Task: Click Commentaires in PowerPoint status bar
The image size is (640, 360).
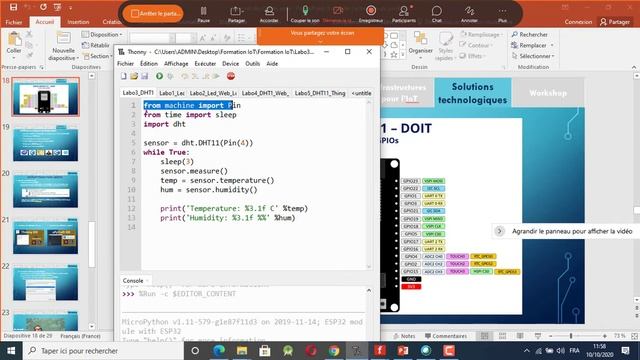Action: [446, 336]
